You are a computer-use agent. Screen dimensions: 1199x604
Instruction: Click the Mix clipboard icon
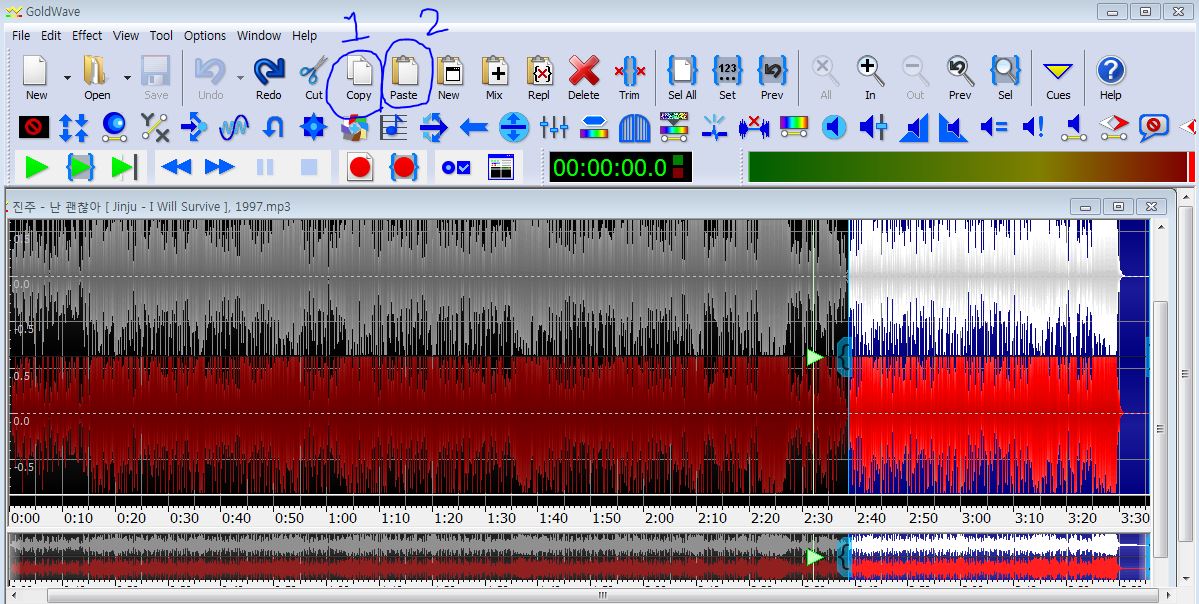click(x=495, y=70)
